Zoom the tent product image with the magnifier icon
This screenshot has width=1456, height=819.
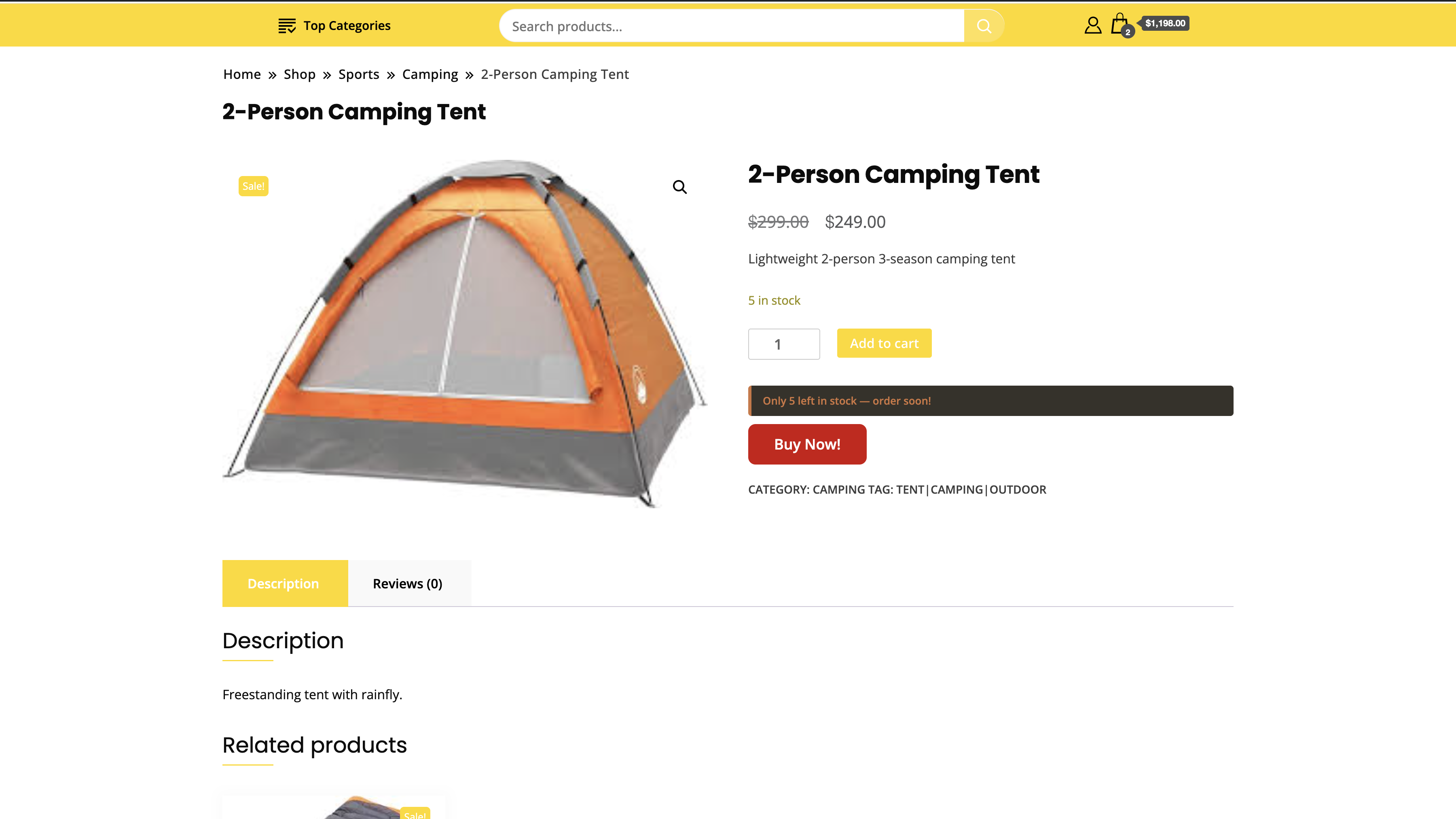(679, 187)
